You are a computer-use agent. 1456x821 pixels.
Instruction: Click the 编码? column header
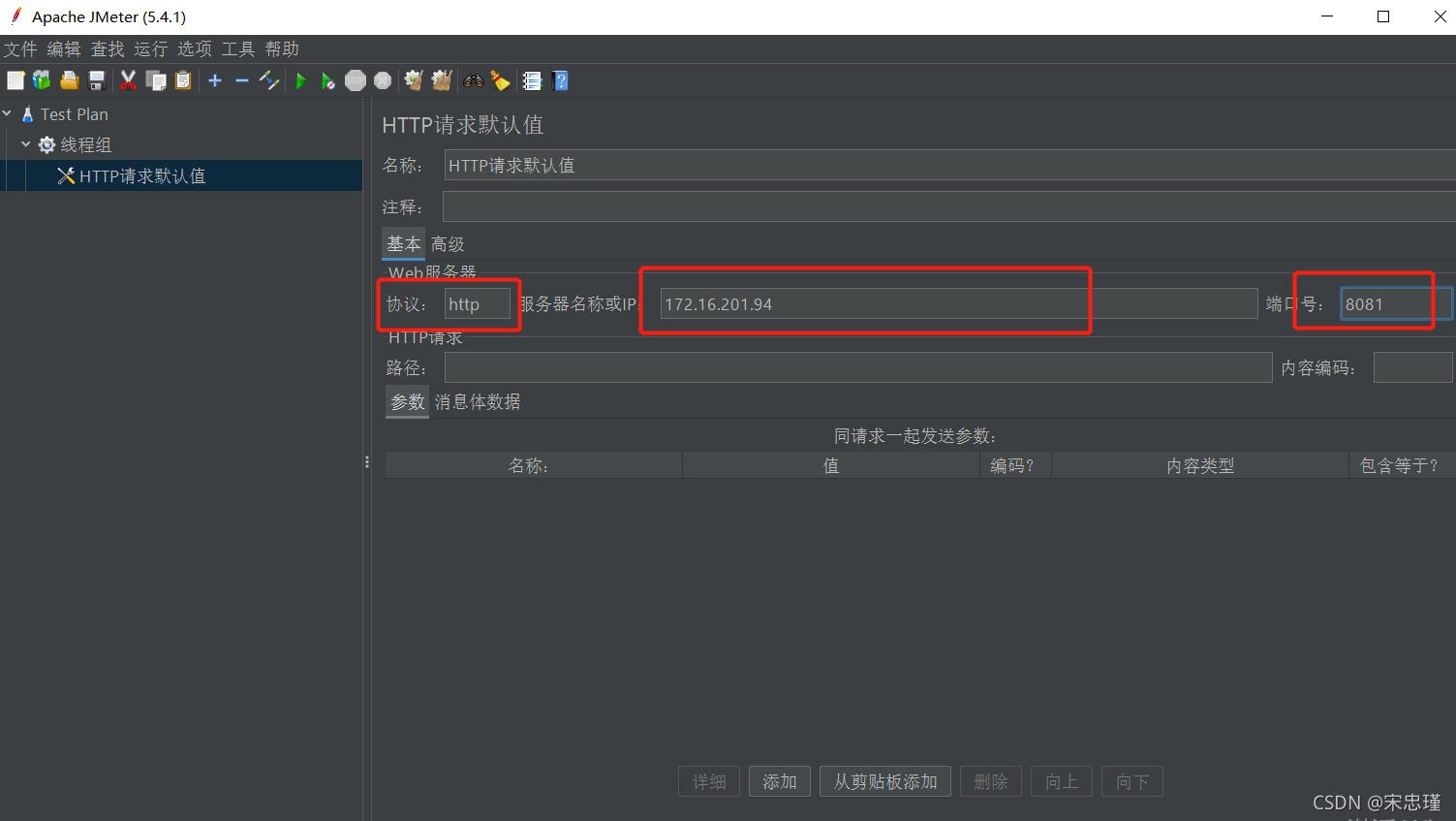[x=1015, y=465]
